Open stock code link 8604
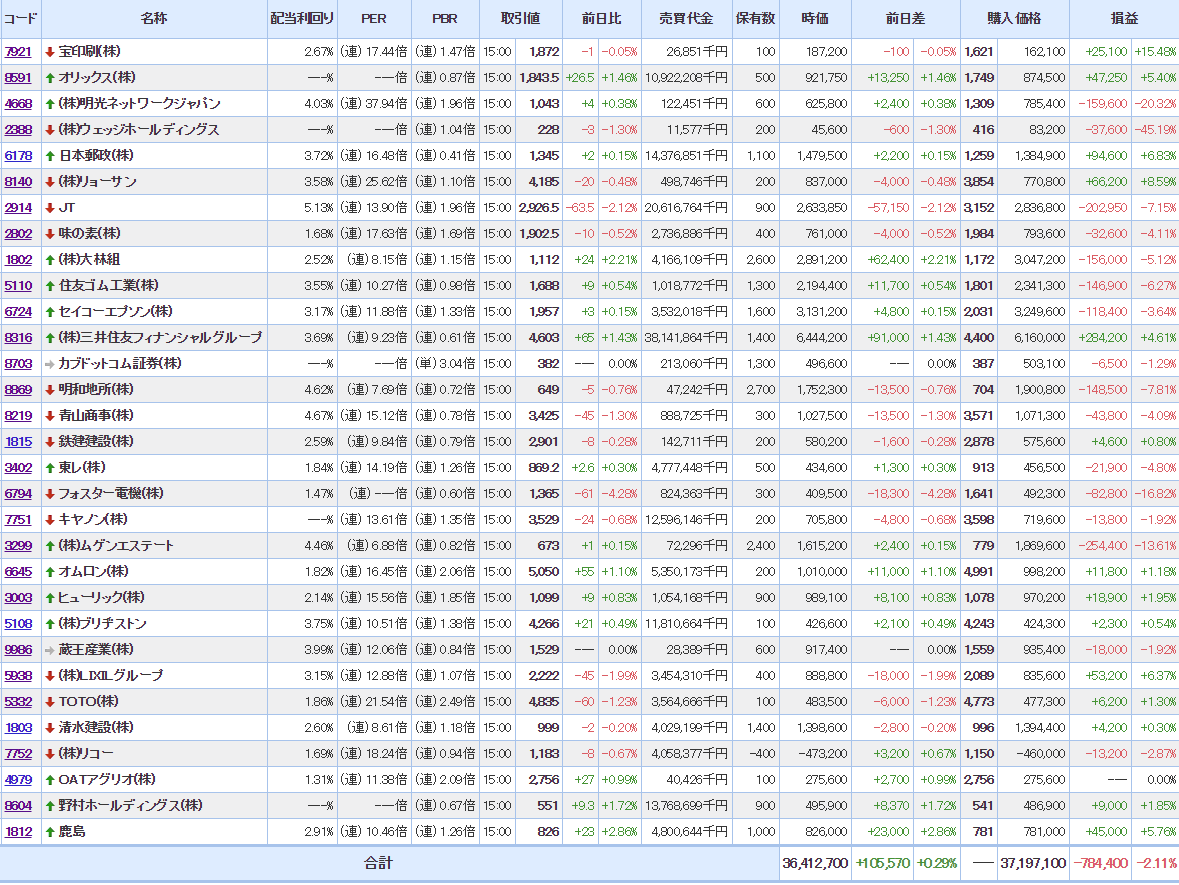The width and height of the screenshot is (1179, 885). [x=18, y=806]
